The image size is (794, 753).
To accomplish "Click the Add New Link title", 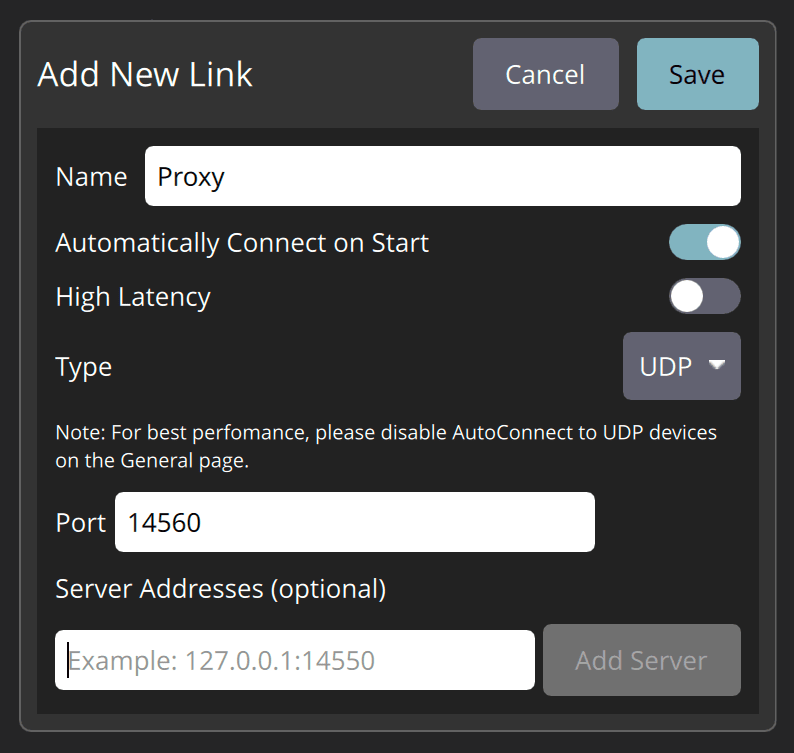I will (145, 75).
